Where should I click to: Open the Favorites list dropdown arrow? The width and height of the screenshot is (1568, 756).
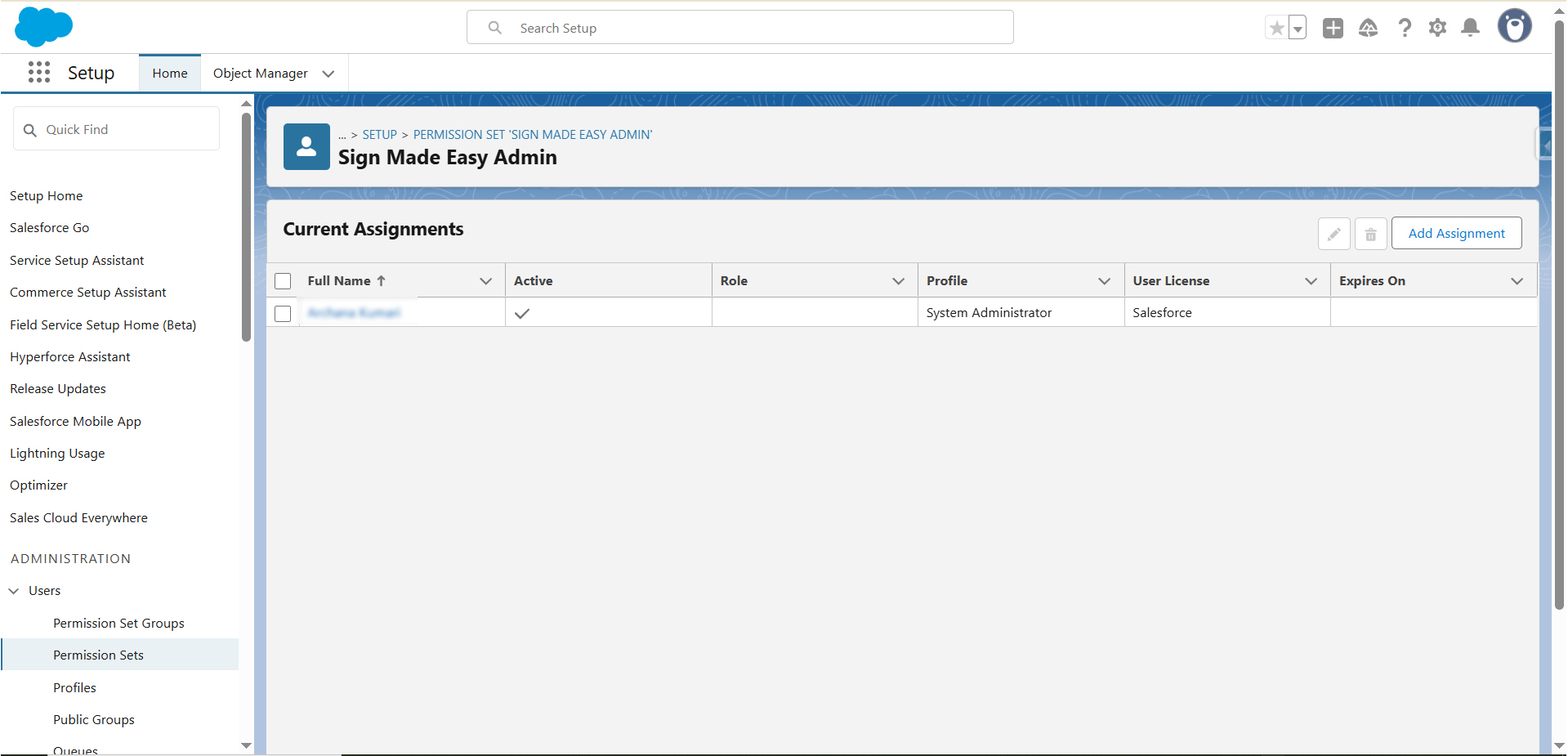pos(1298,28)
